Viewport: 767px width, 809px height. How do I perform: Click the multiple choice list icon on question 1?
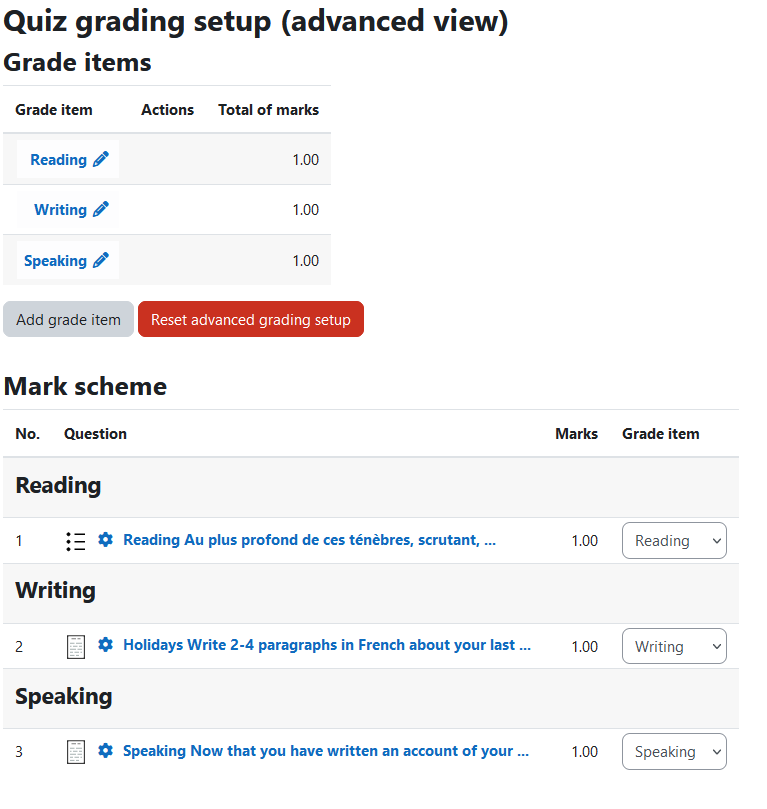[x=76, y=541]
